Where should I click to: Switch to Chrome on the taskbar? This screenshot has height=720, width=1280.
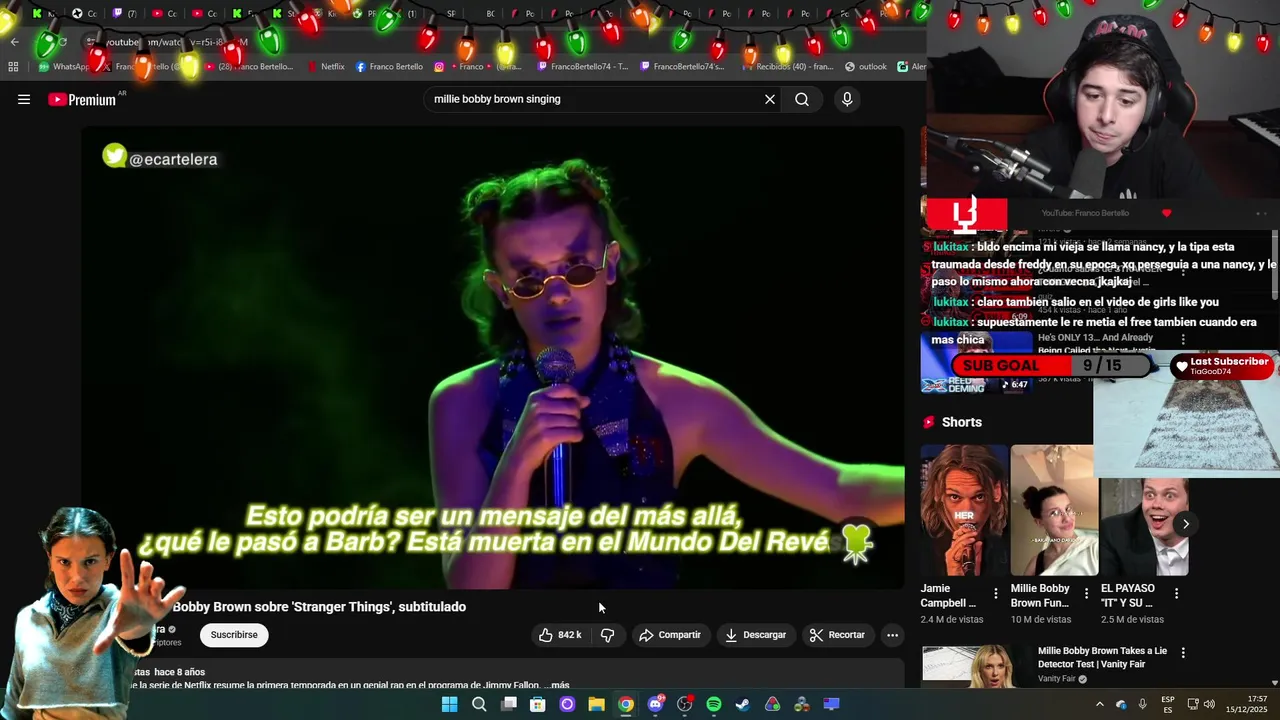tap(626, 704)
